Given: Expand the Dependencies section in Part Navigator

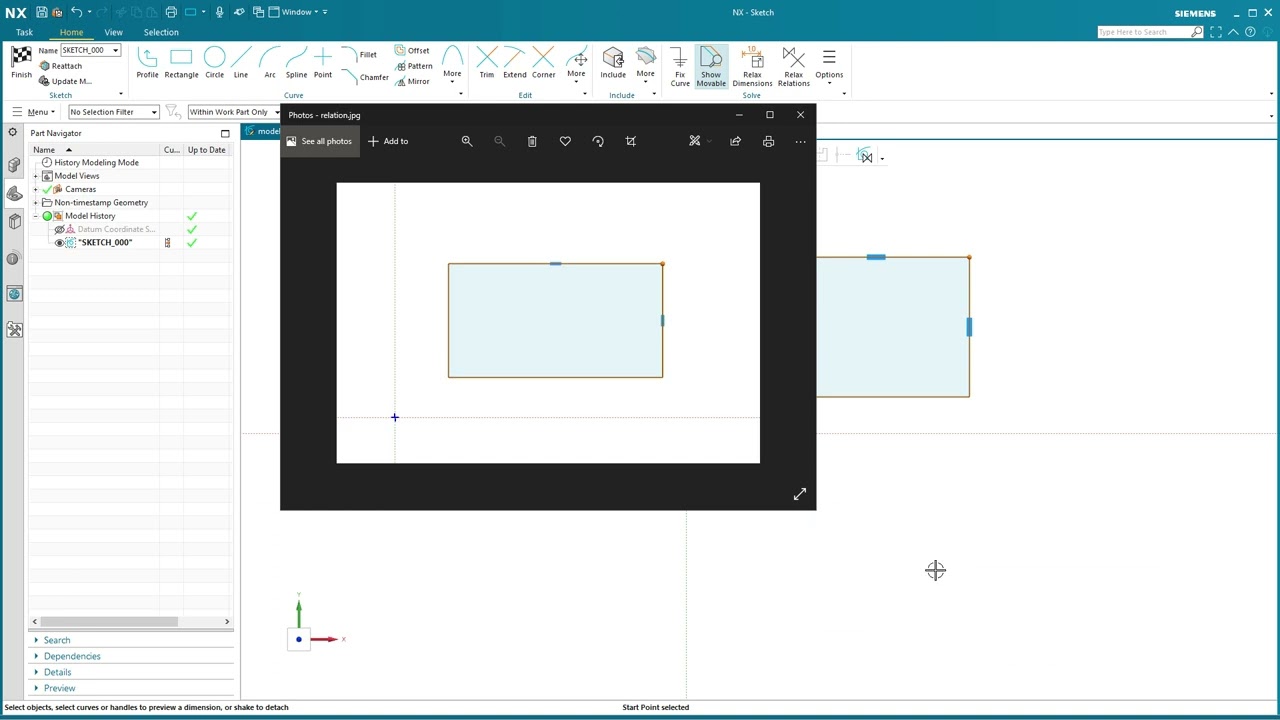Looking at the screenshot, I should click(x=72, y=656).
